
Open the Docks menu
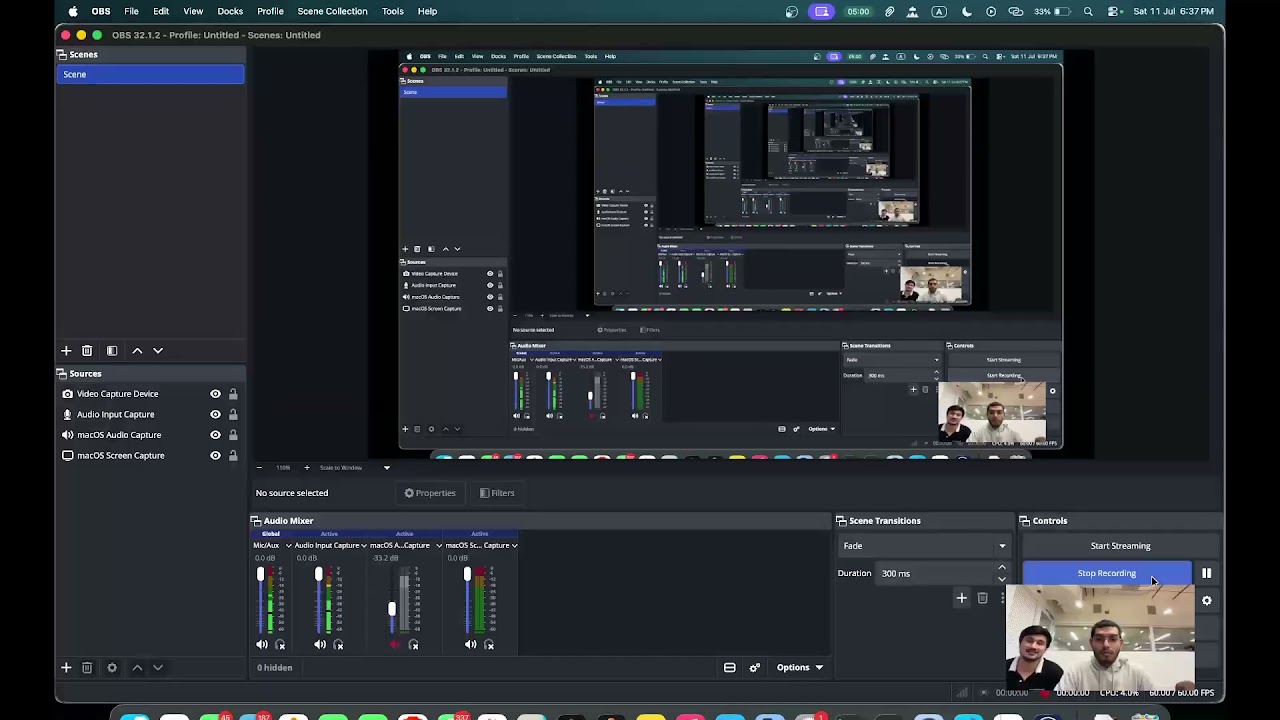point(230,11)
